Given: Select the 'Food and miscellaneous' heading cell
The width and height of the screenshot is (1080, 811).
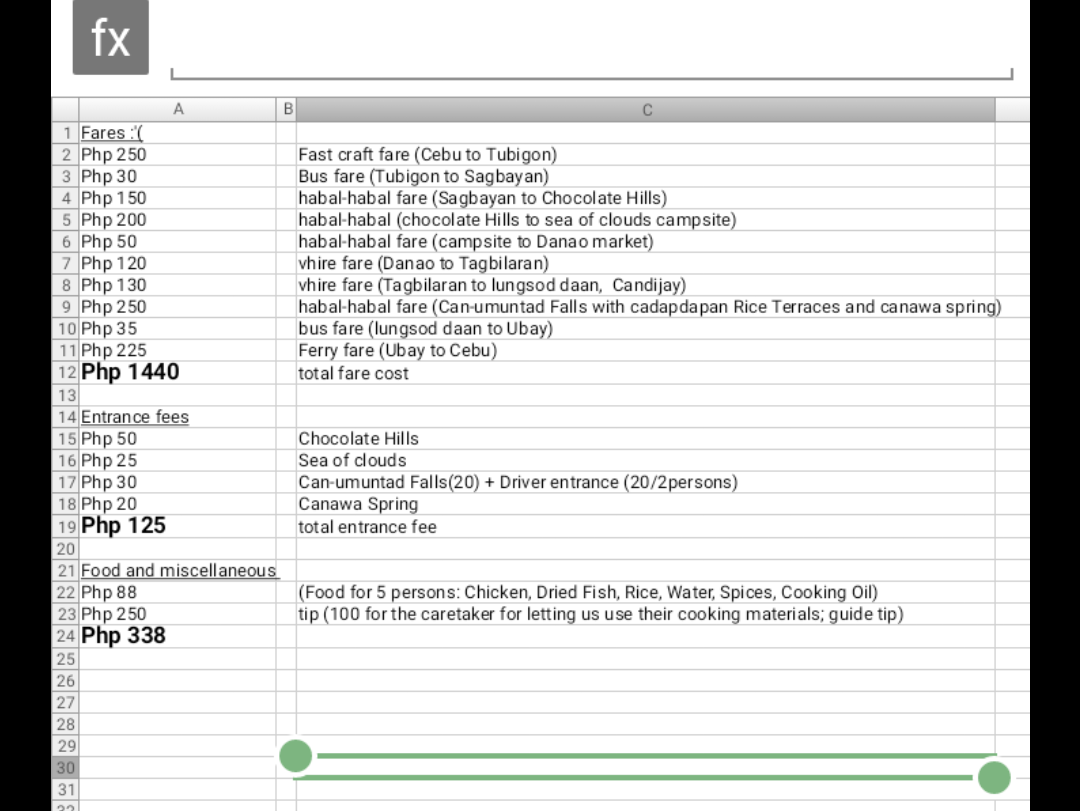Looking at the screenshot, I should pyautogui.click(x=178, y=571).
